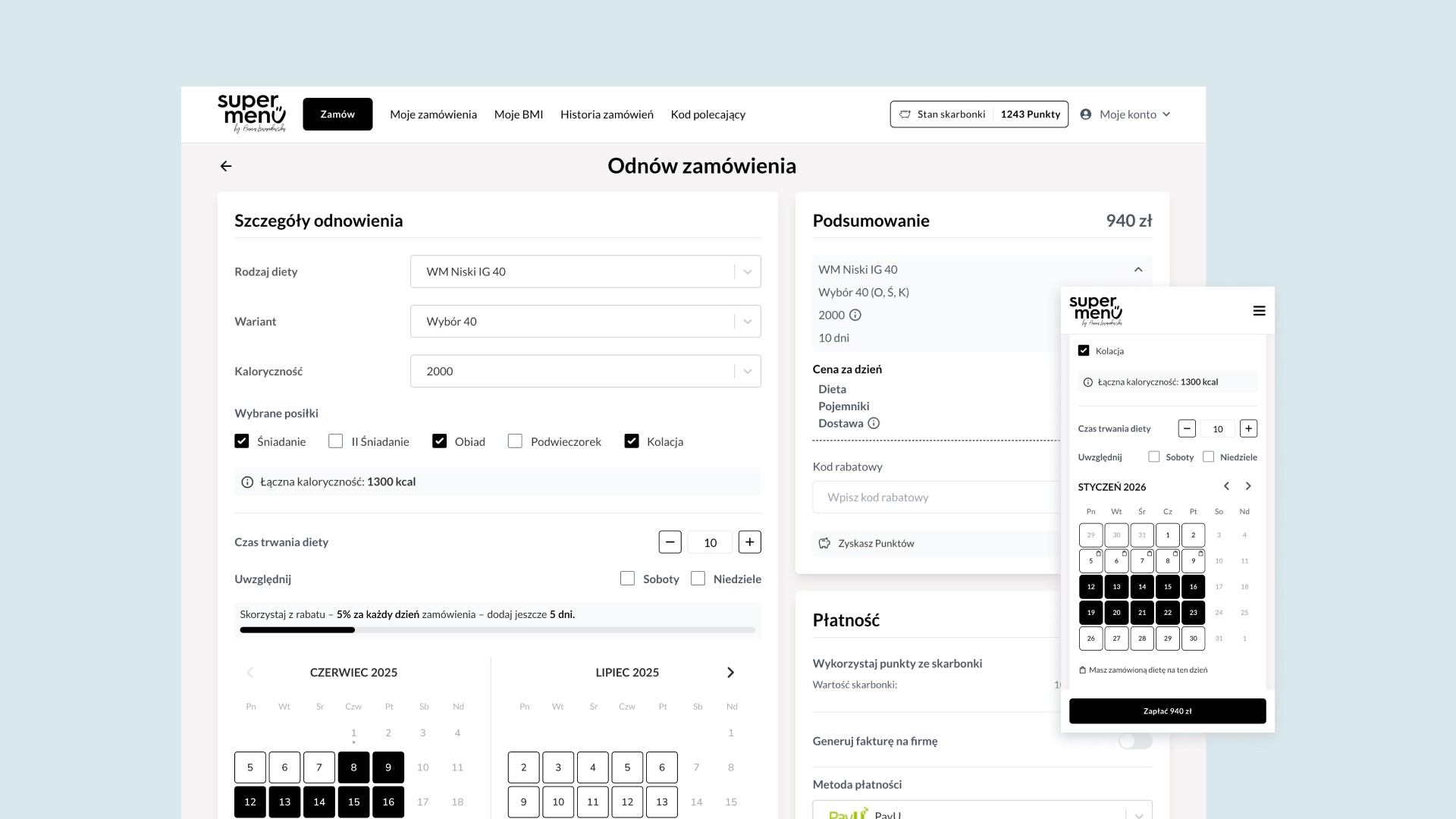Click info icon next to 2000 in summary
The width and height of the screenshot is (1456, 819).
855,315
